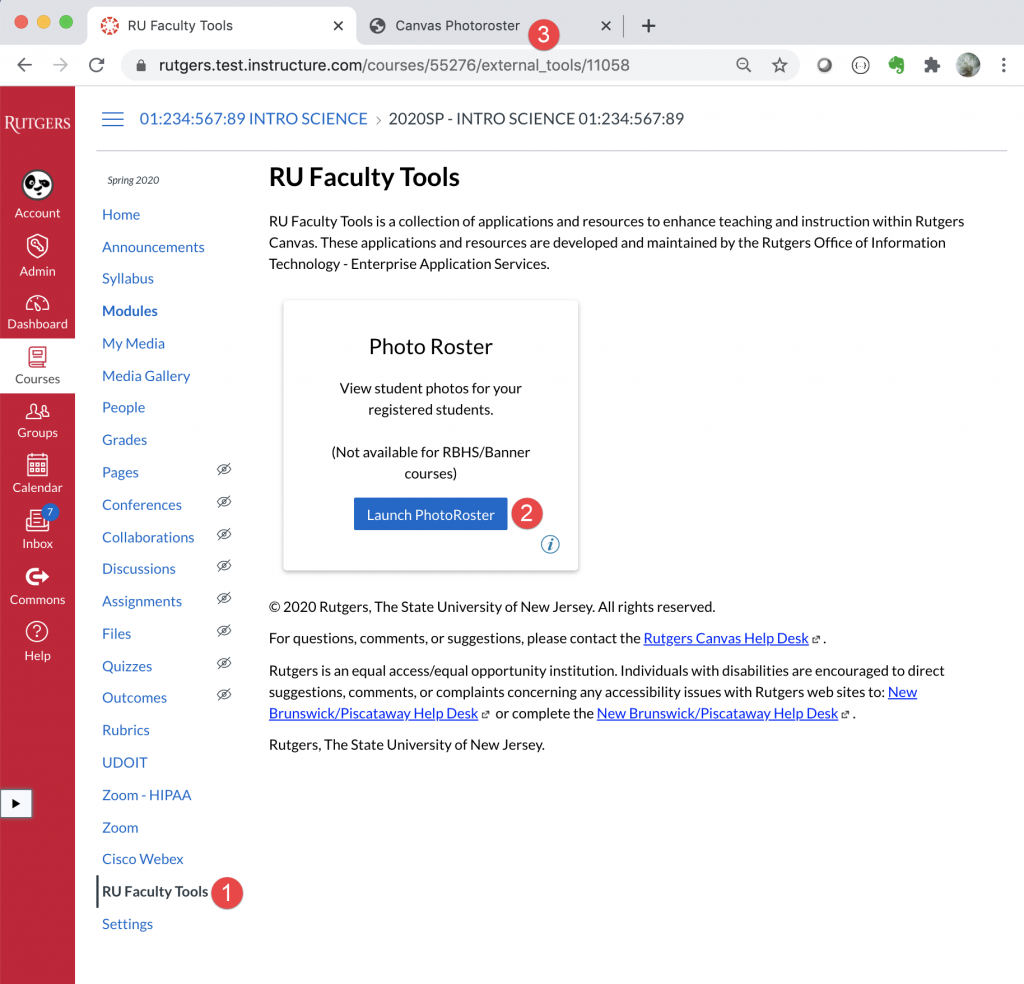Click the Photo Roster info icon
This screenshot has width=1024, height=984.
[x=550, y=544]
